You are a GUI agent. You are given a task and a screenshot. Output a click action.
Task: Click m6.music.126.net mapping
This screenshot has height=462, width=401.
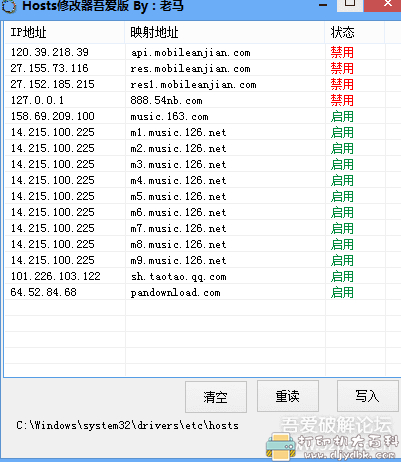click(x=178, y=213)
